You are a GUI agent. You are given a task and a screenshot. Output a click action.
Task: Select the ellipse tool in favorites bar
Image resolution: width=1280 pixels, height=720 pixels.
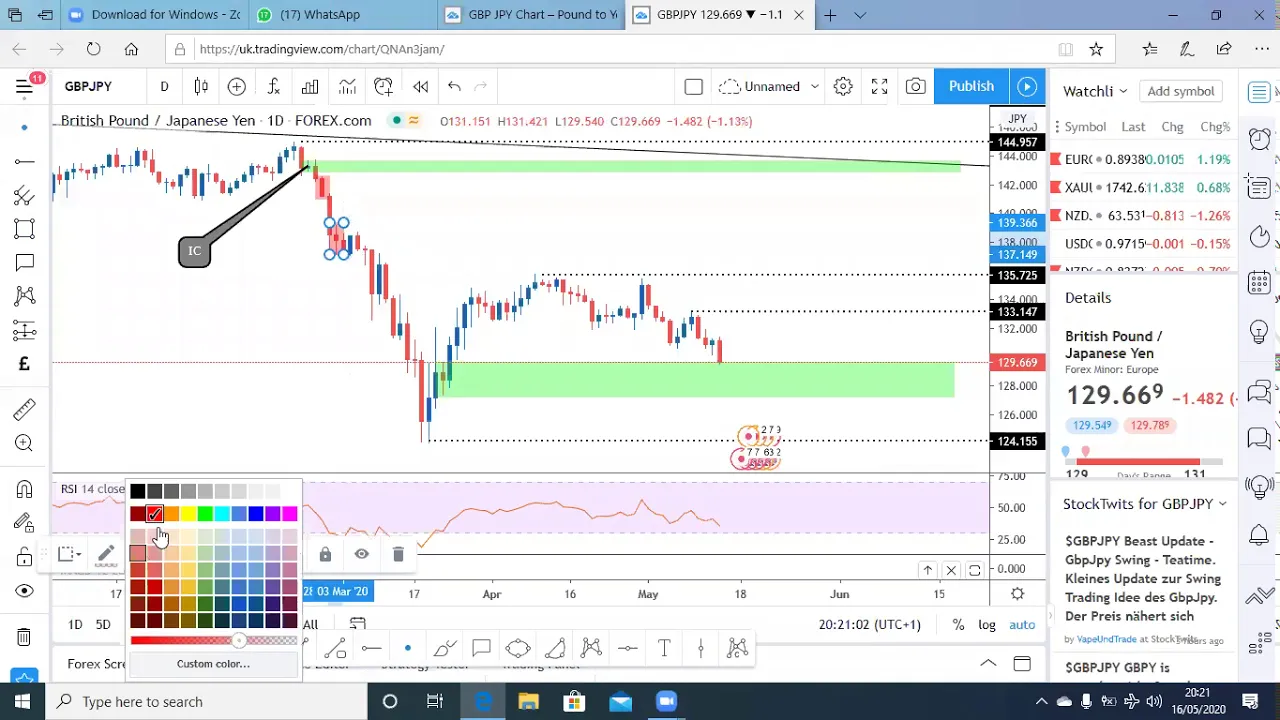[x=518, y=649]
